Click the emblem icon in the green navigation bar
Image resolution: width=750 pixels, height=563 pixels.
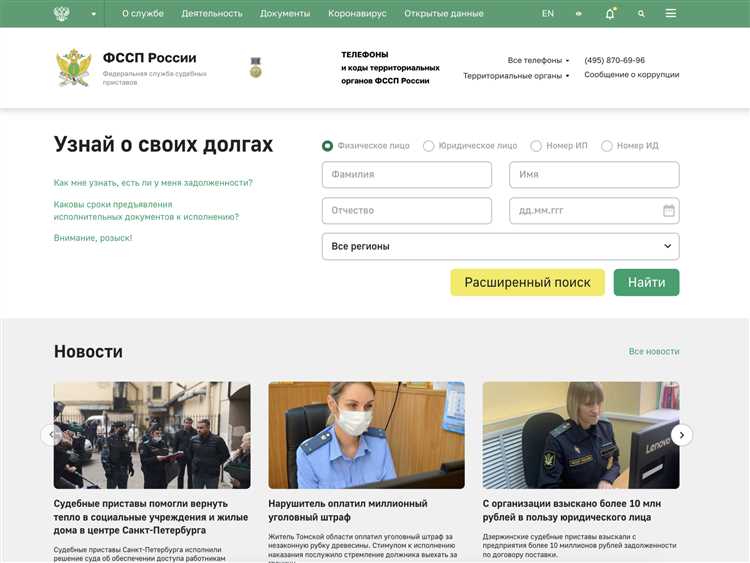(x=62, y=13)
